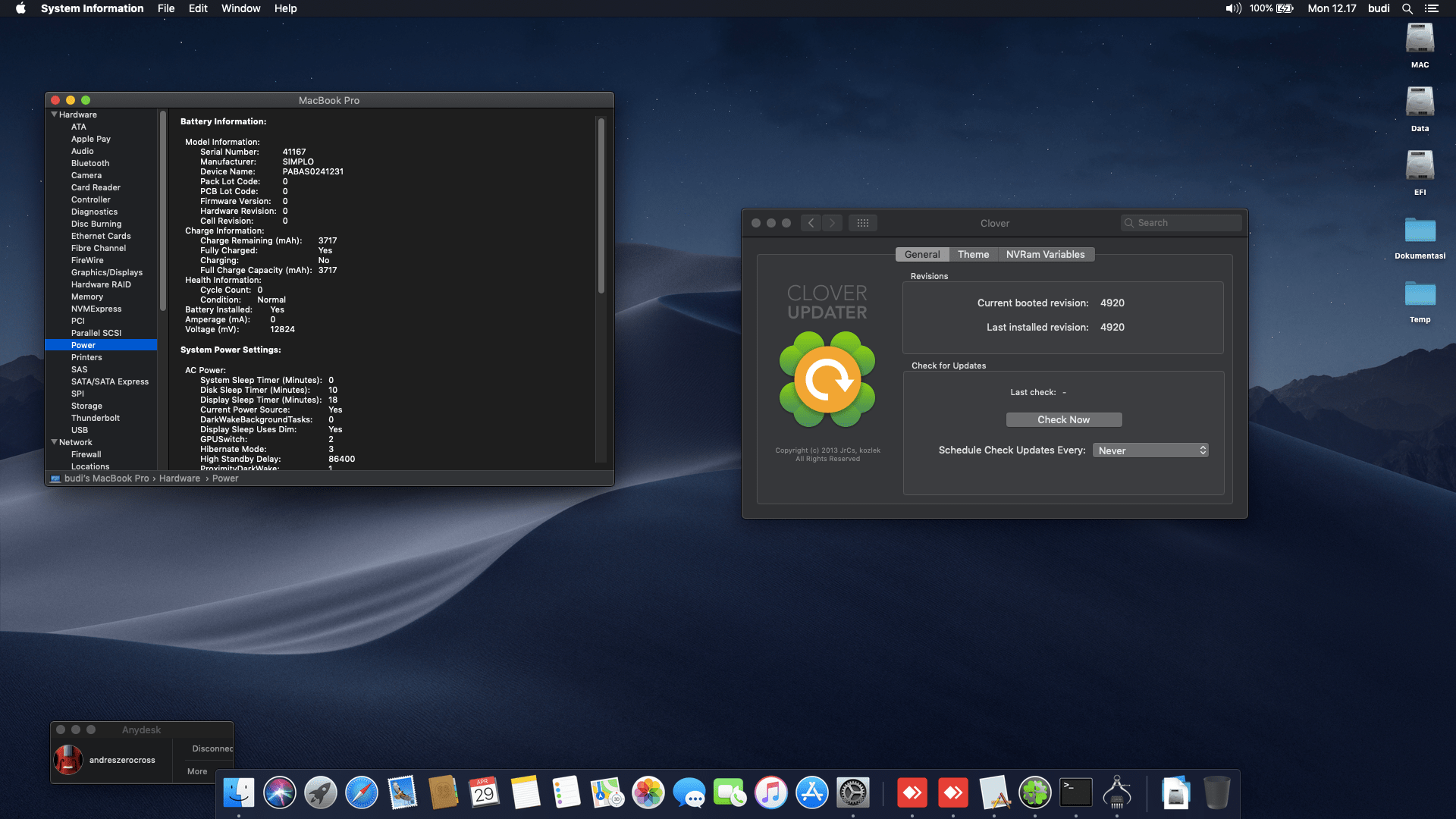Open the App Store from the Dock
Screen dimensions: 1456x819
(811, 792)
